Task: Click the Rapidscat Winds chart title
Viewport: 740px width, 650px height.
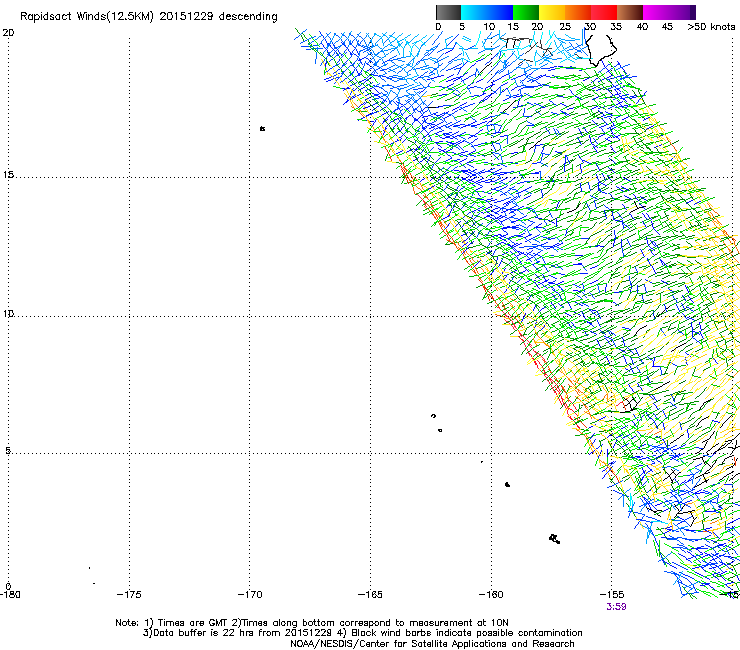Action: [x=149, y=17]
